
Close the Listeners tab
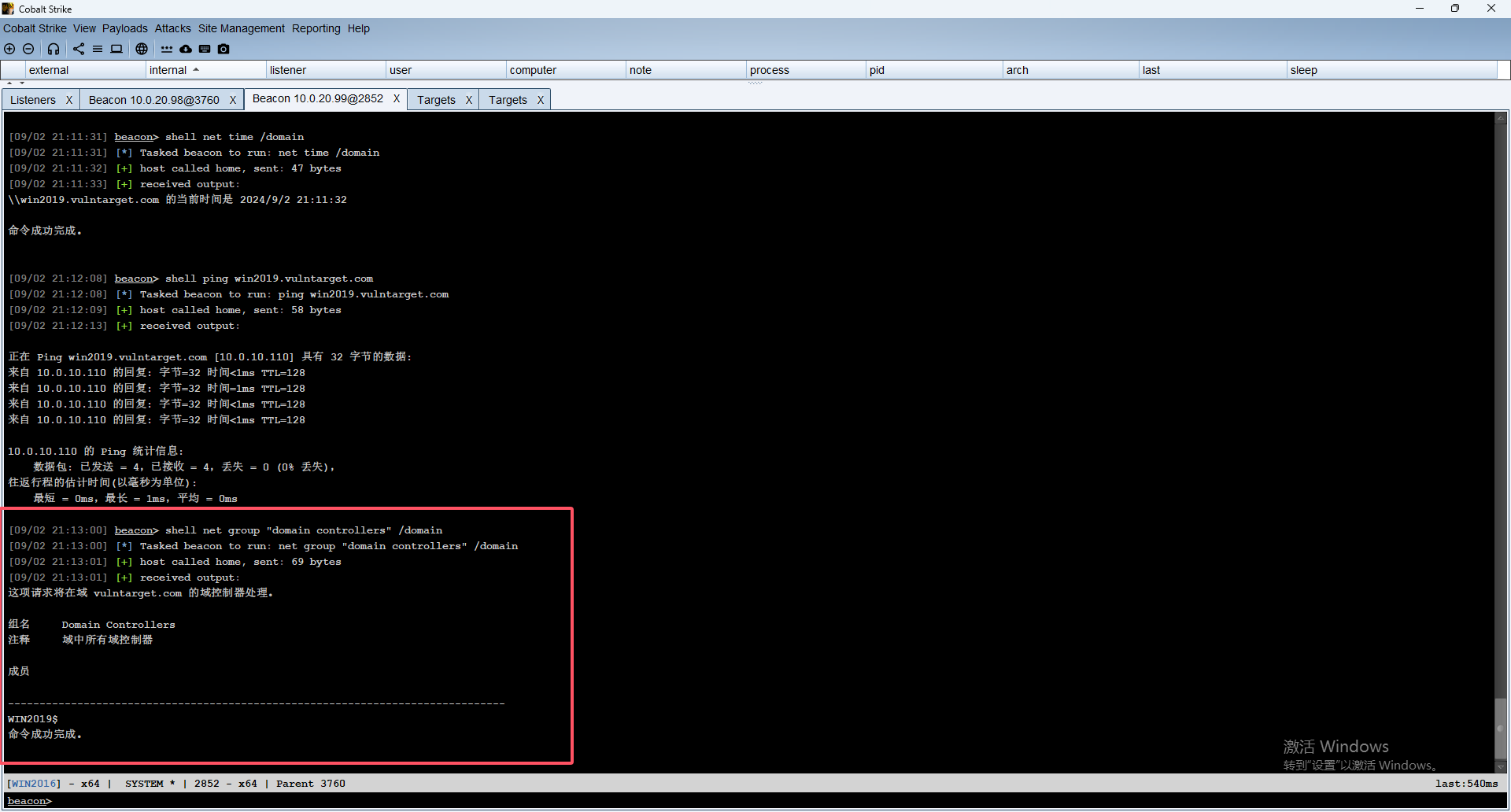coord(69,100)
